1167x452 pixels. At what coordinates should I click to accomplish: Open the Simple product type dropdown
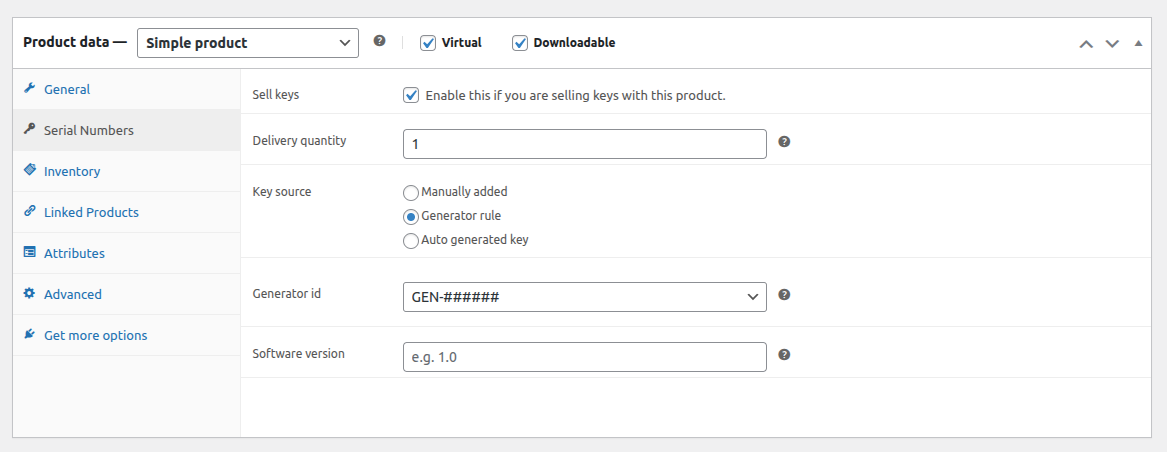click(248, 42)
